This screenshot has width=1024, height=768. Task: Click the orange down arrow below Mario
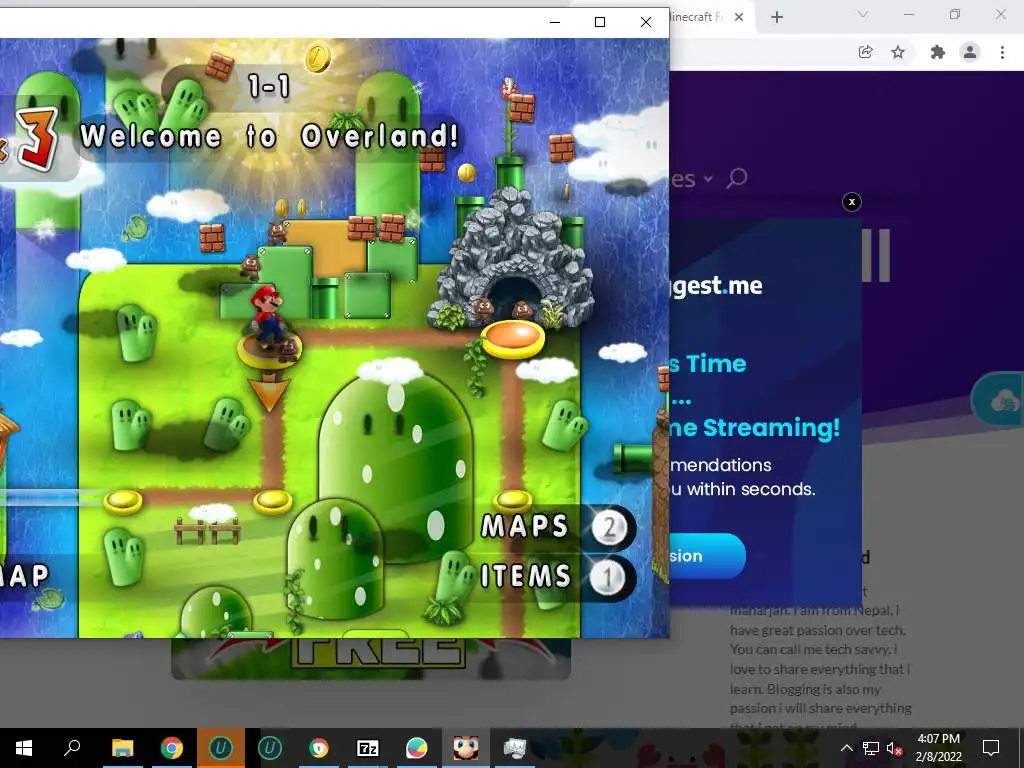268,392
